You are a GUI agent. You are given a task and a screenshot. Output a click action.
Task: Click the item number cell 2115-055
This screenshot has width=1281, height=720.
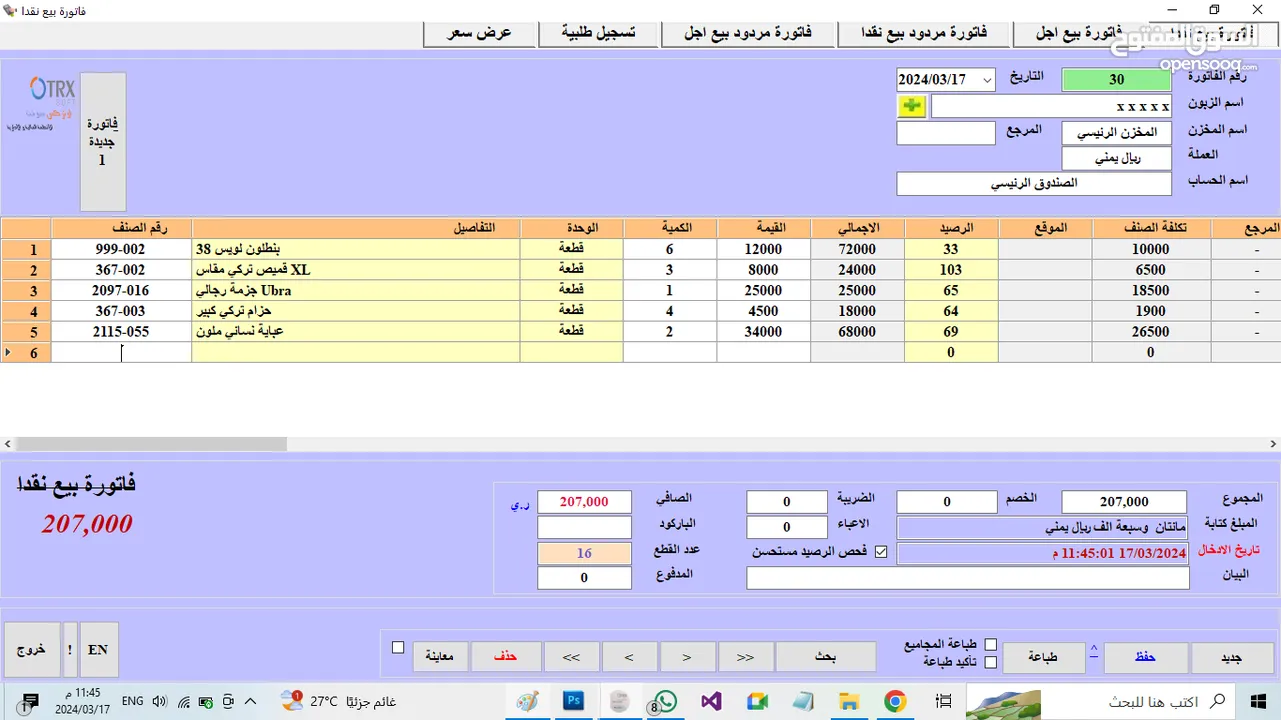pos(121,331)
